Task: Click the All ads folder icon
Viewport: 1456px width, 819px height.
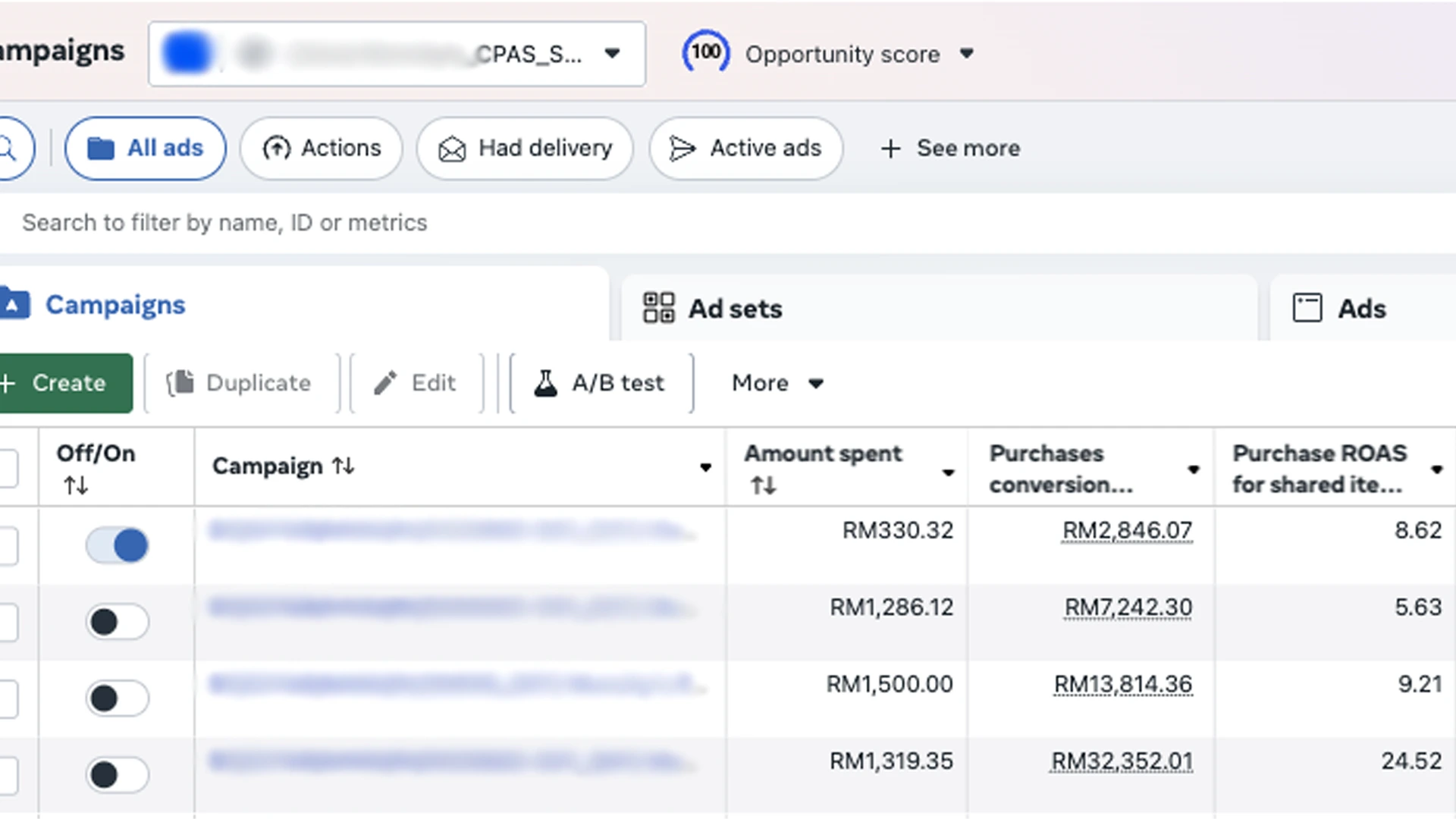Action: [x=101, y=149]
